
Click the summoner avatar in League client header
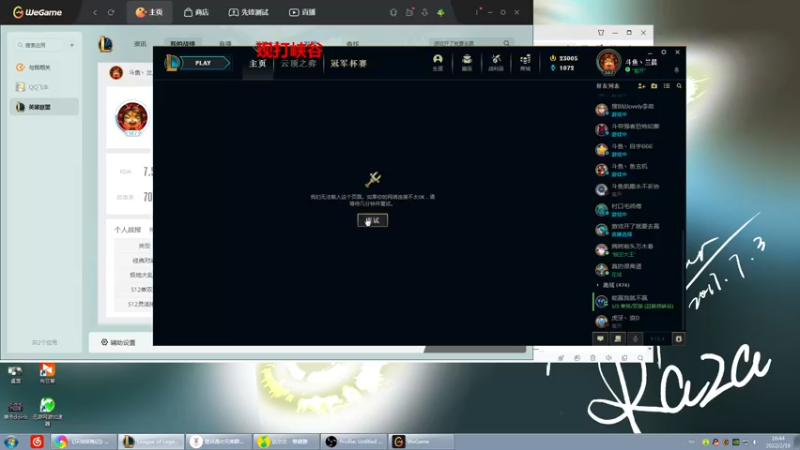[608, 62]
